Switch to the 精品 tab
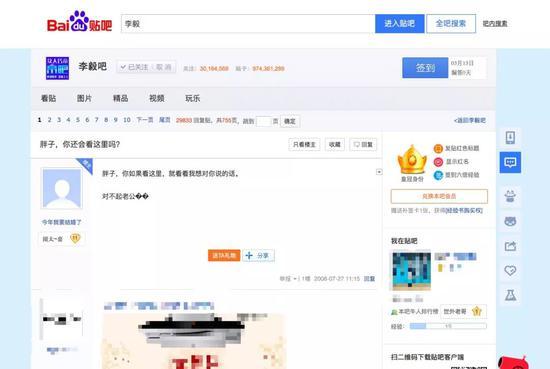Viewport: 550px width, 369px height. point(120,99)
